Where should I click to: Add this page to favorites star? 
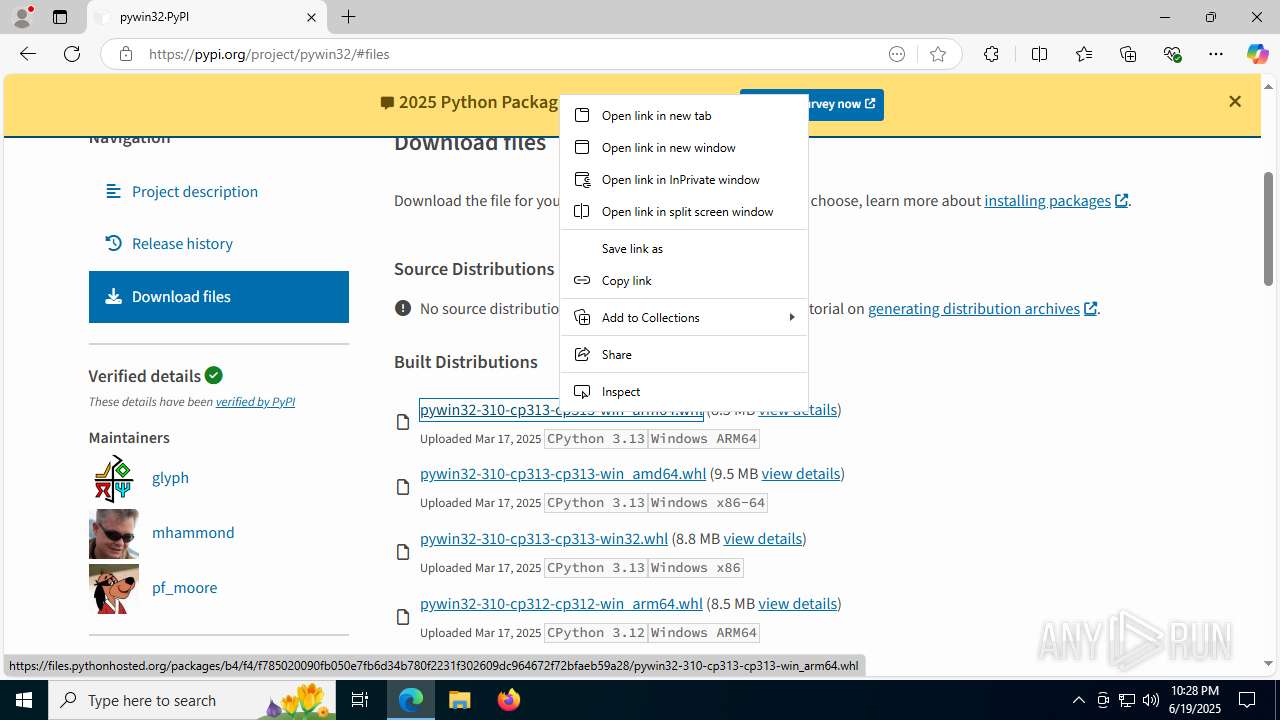938,54
